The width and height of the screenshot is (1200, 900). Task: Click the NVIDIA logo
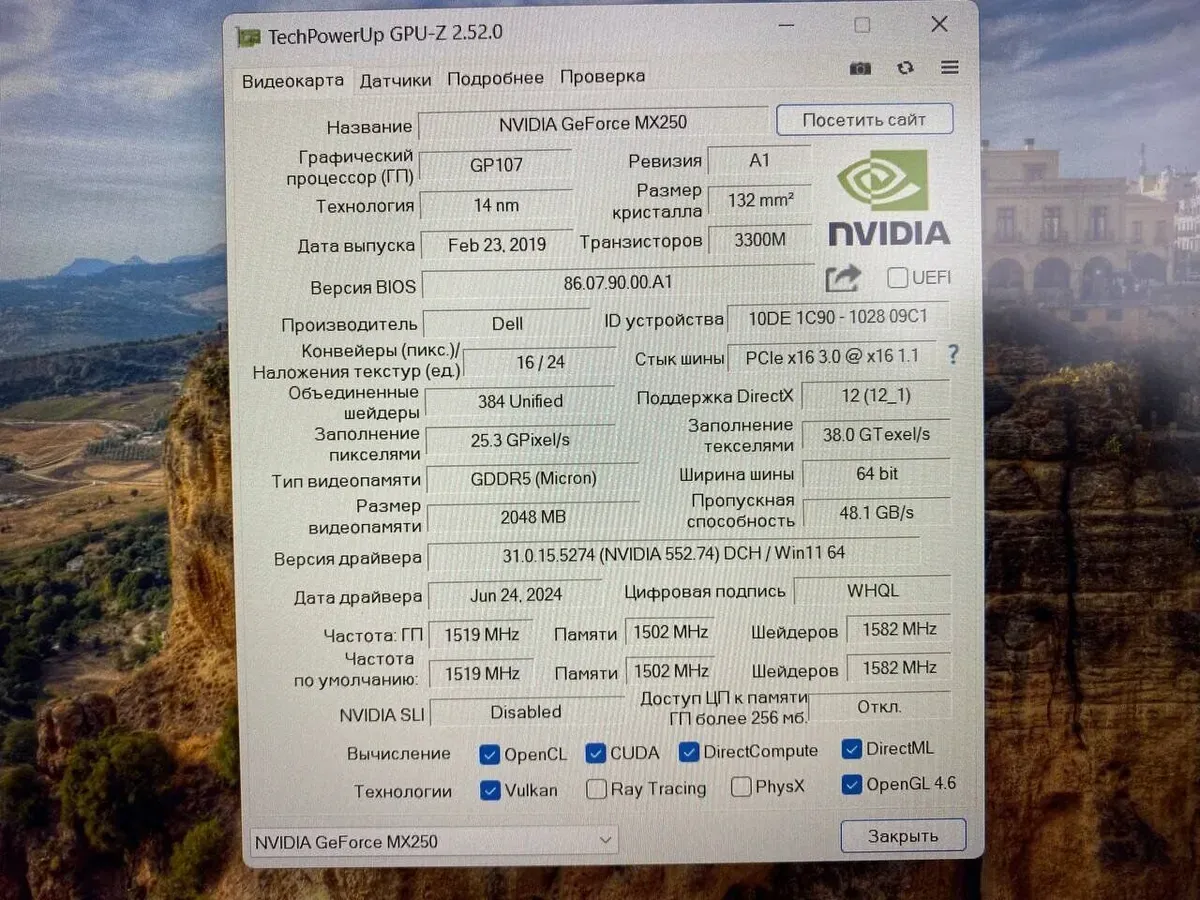(888, 198)
